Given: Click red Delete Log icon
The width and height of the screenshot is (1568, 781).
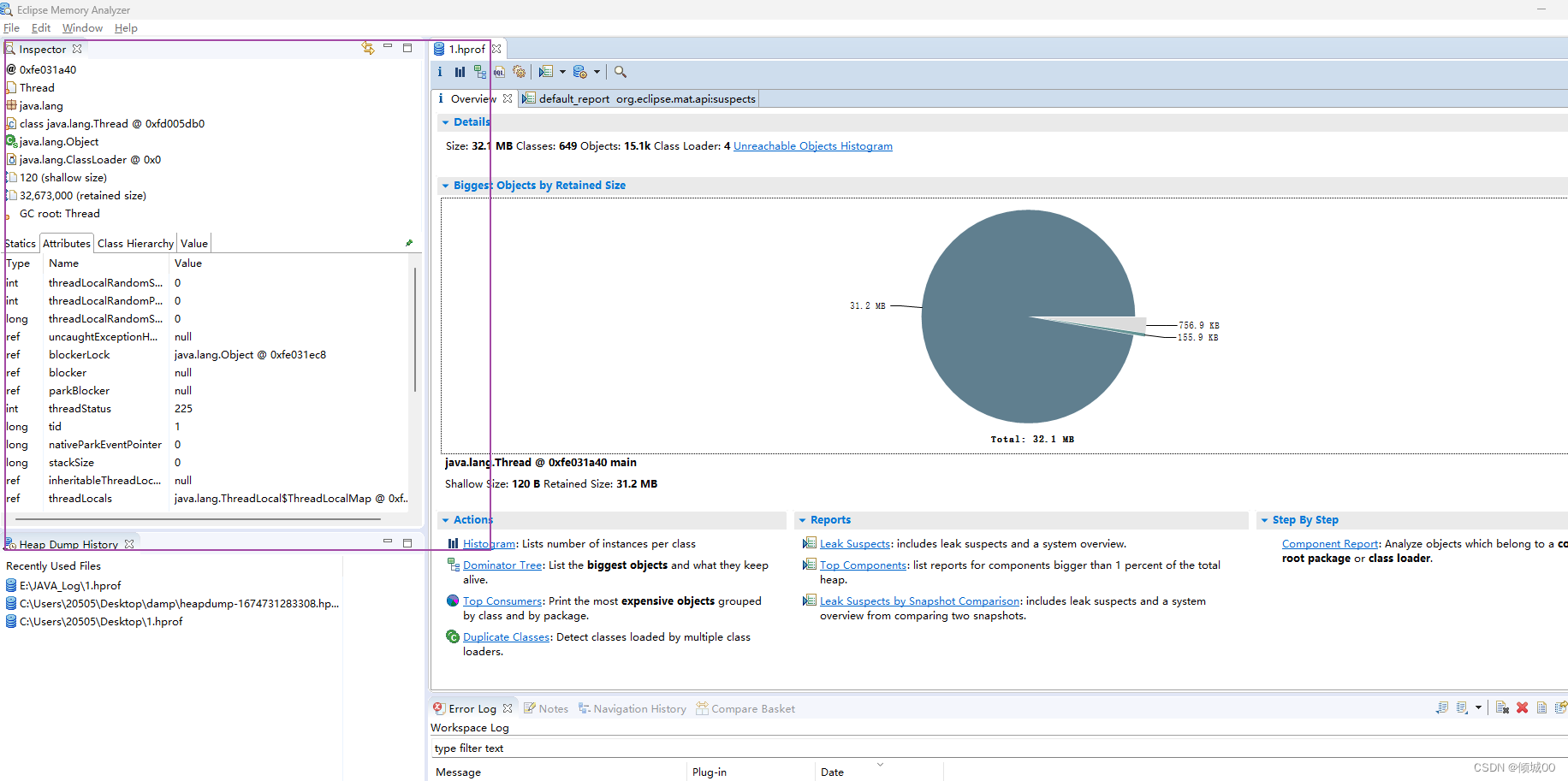Looking at the screenshot, I should pos(1522,707).
